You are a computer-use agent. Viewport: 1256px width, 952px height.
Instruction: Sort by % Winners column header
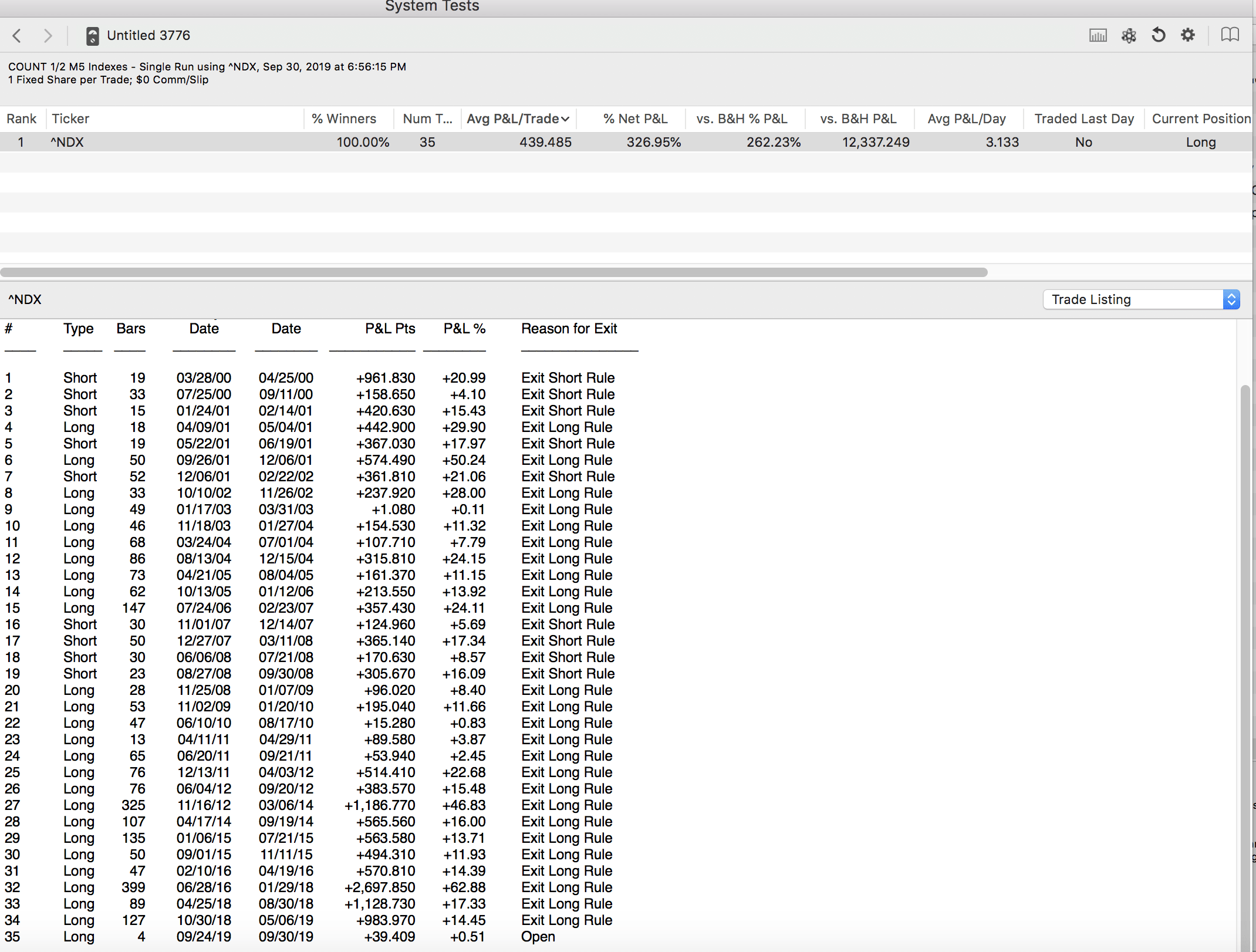pyautogui.click(x=344, y=119)
